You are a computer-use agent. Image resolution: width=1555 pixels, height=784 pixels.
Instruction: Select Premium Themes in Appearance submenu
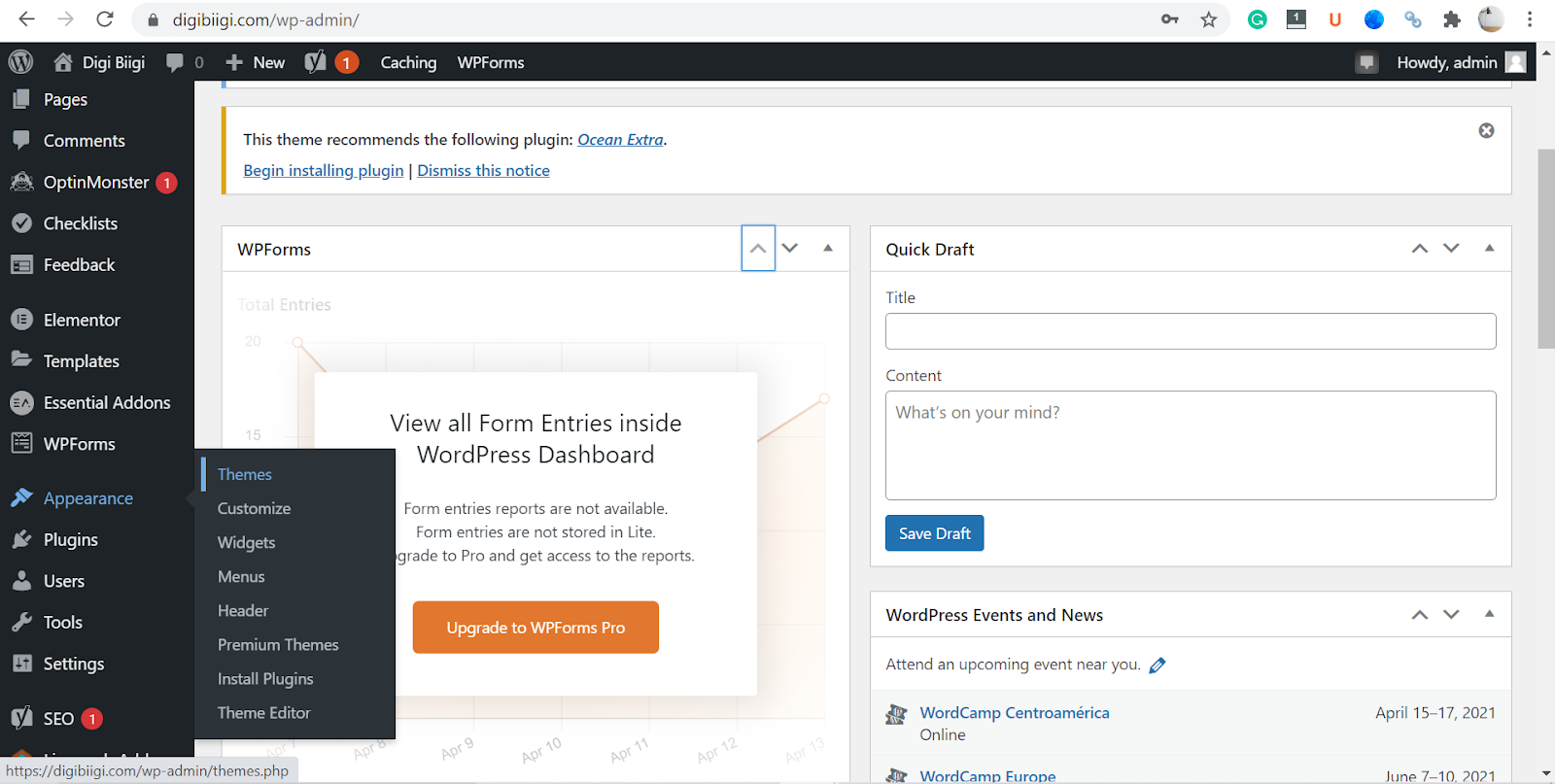click(278, 644)
